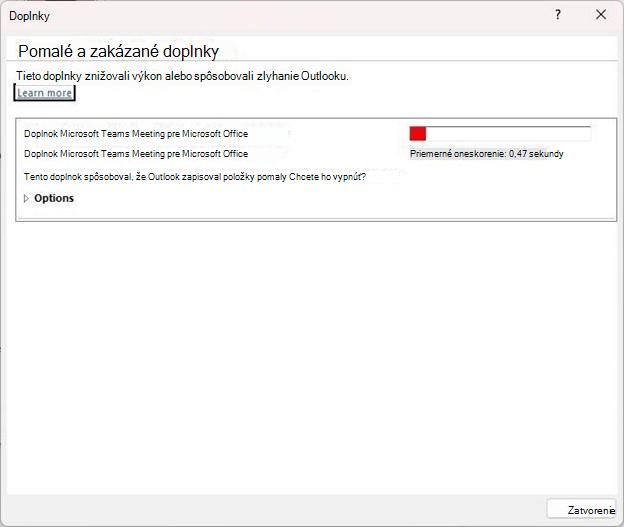Open the Learn more link

coord(45,93)
